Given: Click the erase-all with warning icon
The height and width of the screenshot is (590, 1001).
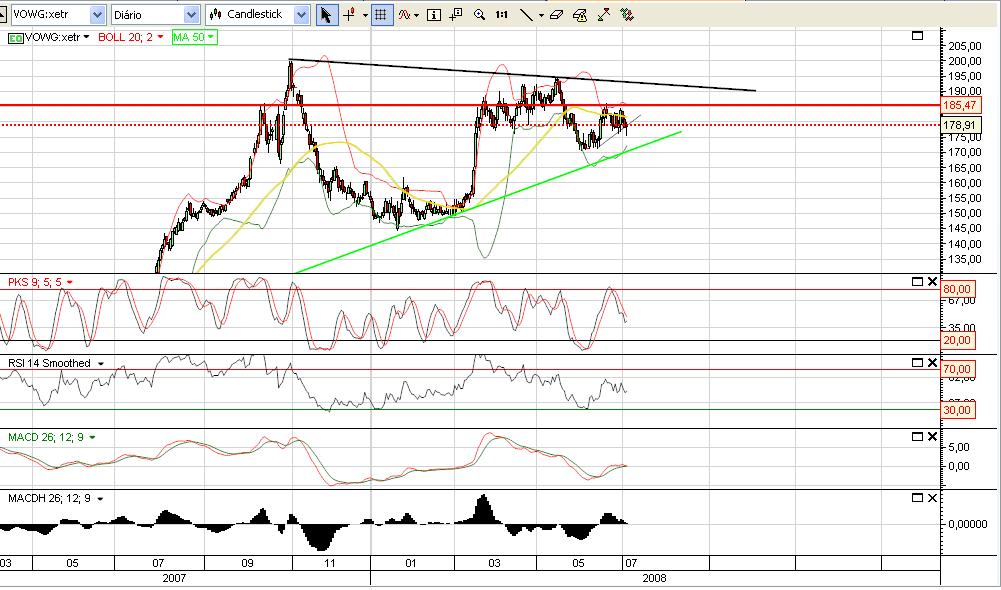Looking at the screenshot, I should pyautogui.click(x=580, y=14).
